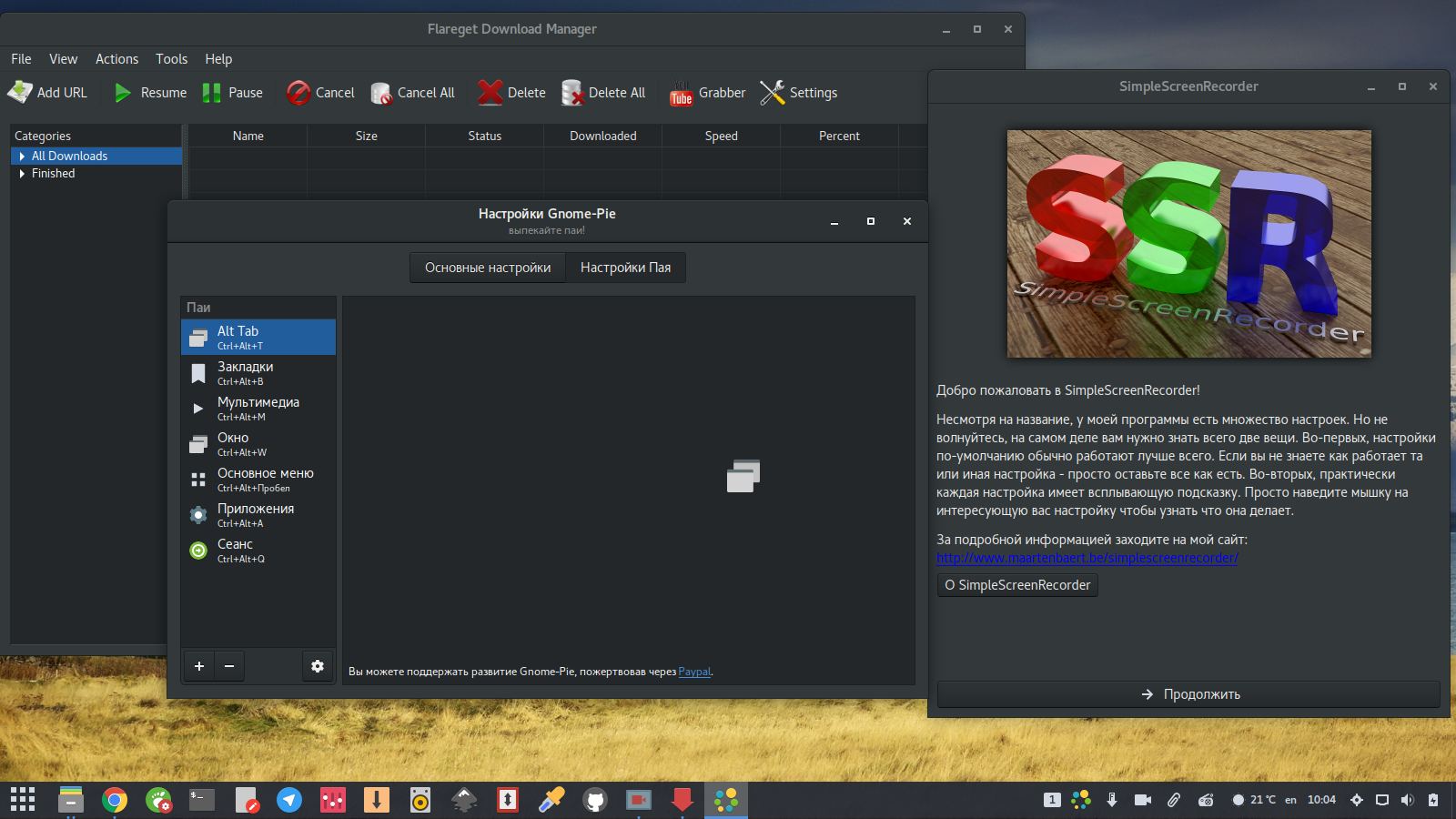
Task: Open the Tools menu
Action: pos(171,59)
